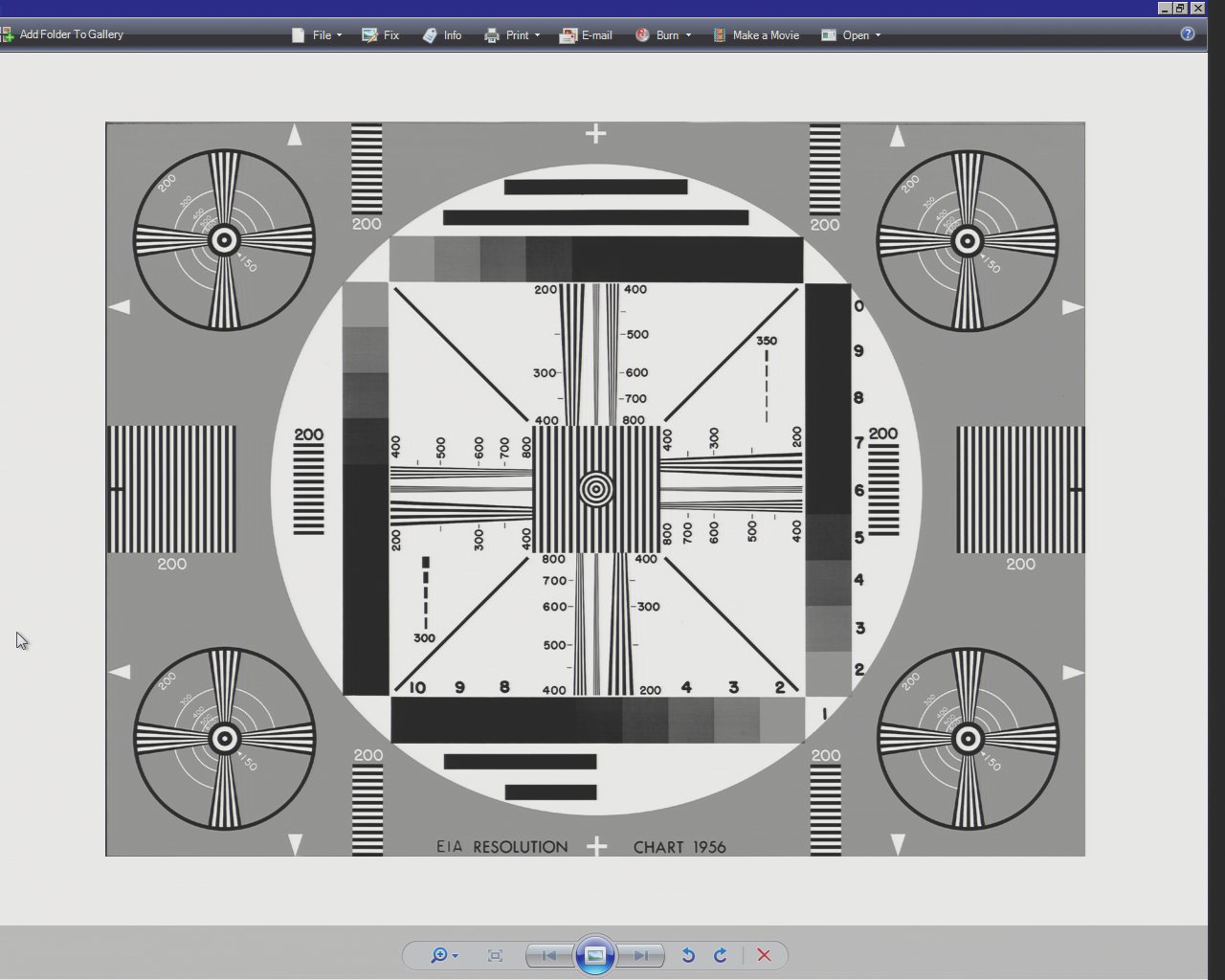Expand the Print dropdown
Image resolution: width=1225 pixels, height=980 pixels.
pos(512,35)
